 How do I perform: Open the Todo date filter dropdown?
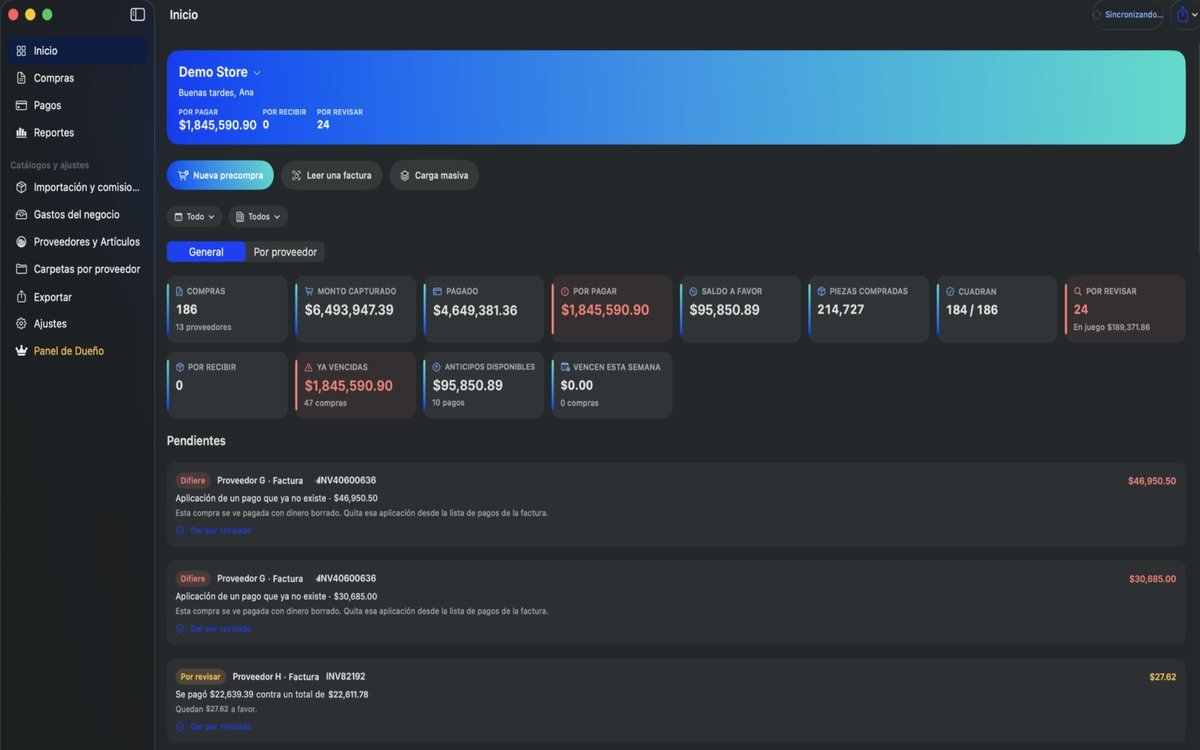[x=194, y=216]
